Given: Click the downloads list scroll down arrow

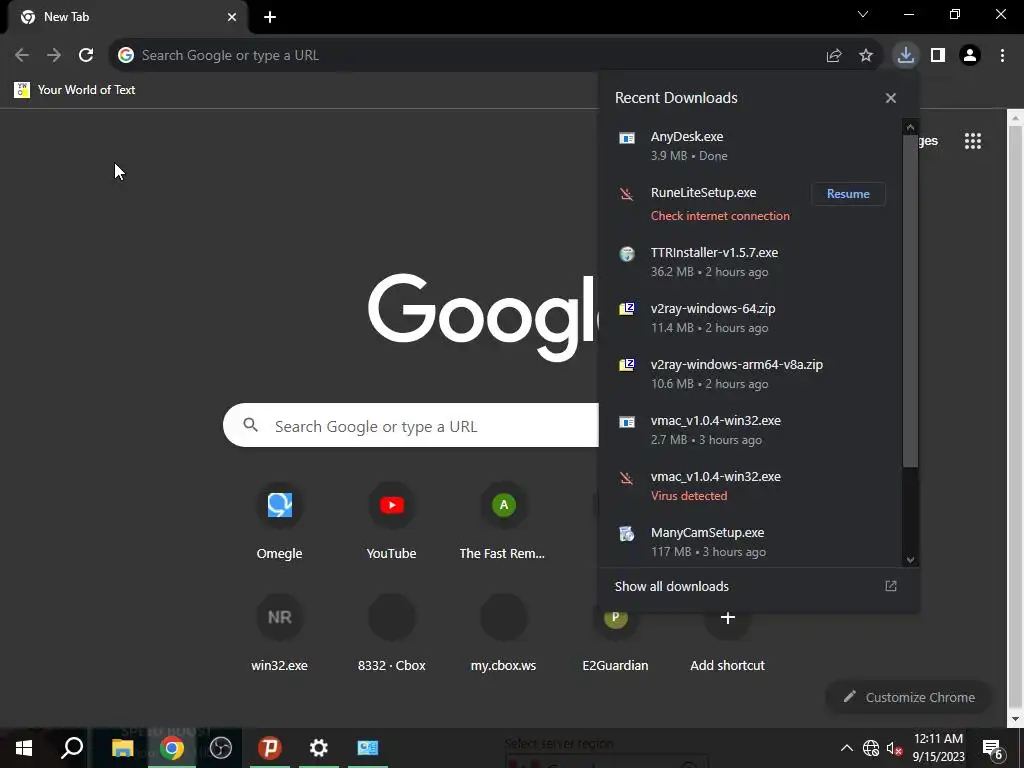Looking at the screenshot, I should tap(910, 560).
